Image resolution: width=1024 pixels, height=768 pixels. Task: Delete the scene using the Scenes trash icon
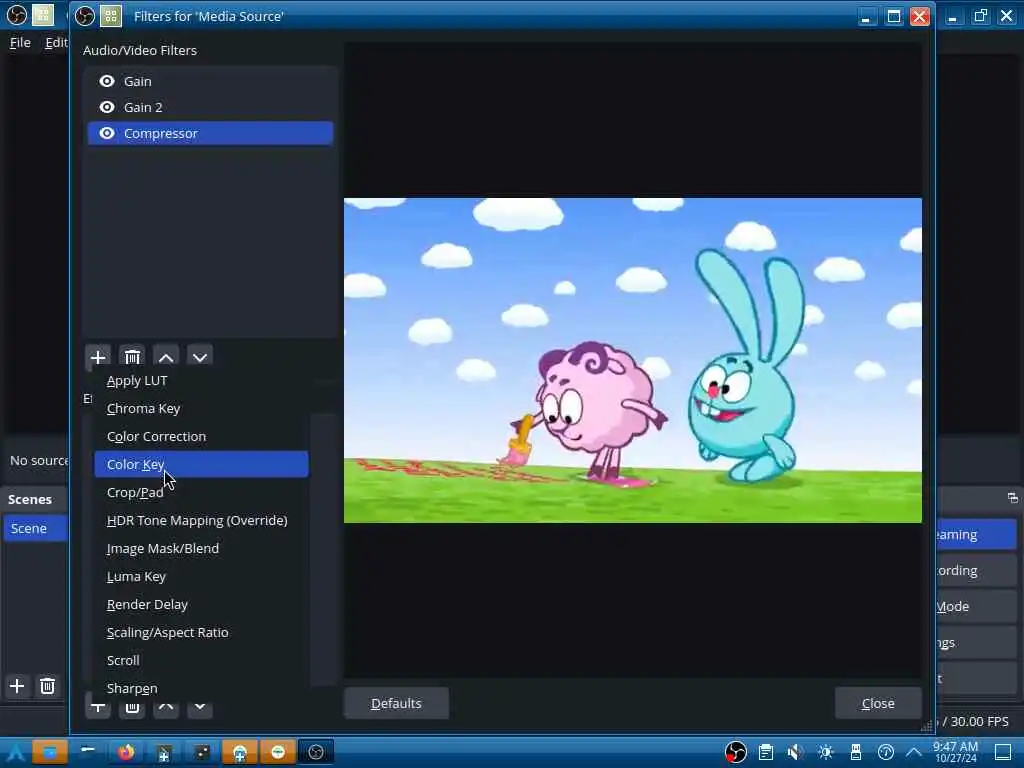47,686
